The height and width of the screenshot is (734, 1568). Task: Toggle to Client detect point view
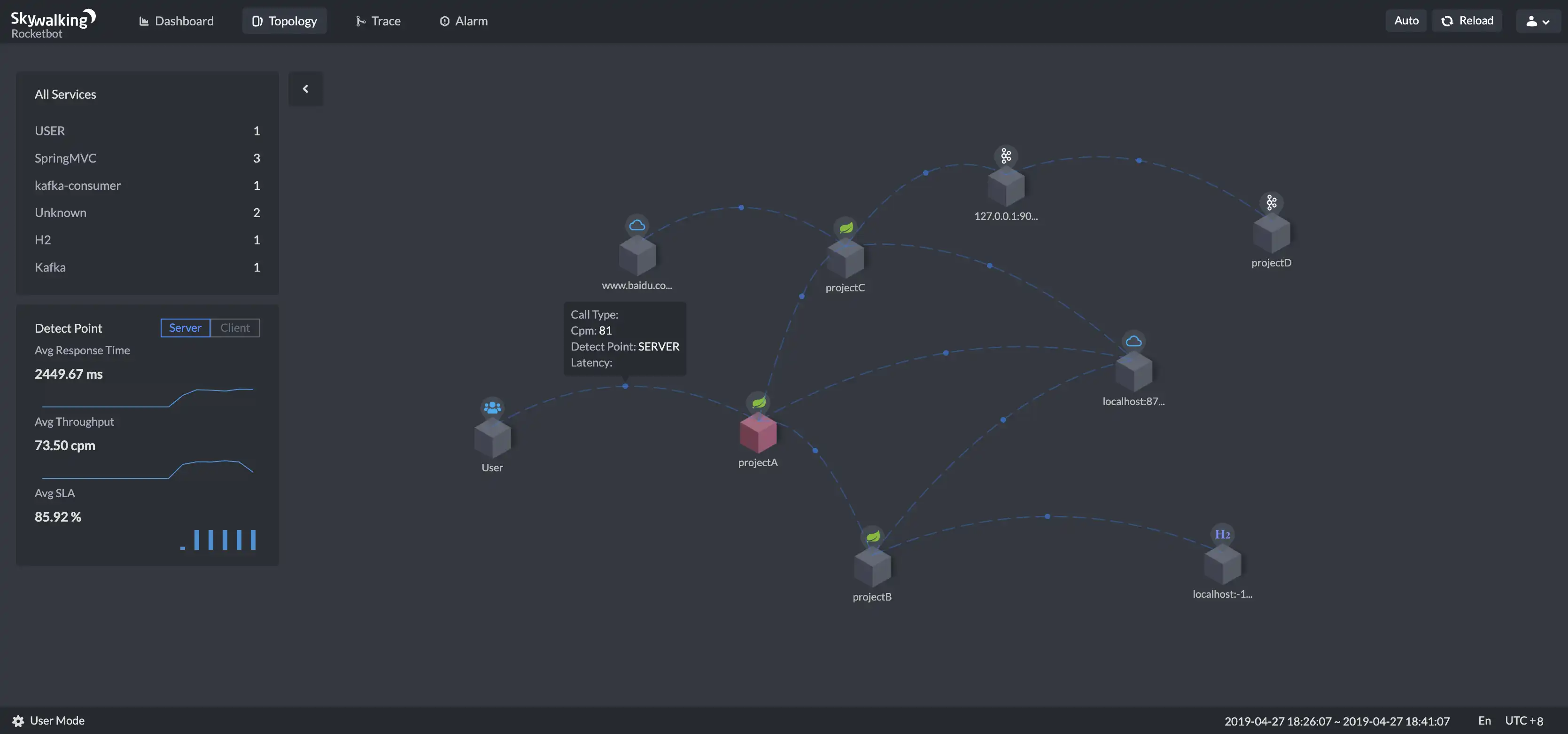click(235, 328)
